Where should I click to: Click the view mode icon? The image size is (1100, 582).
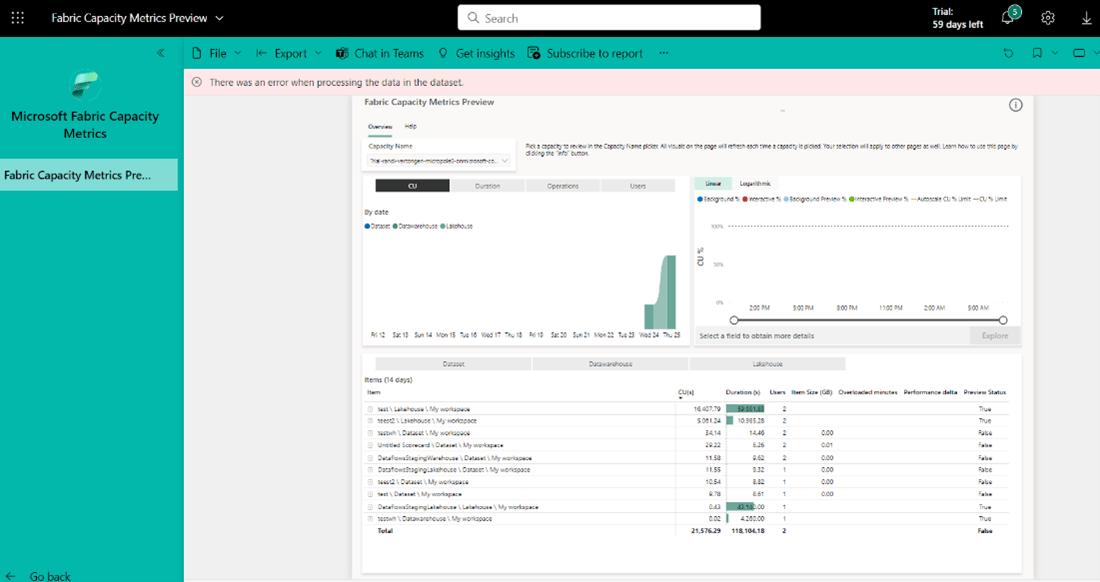[x=1079, y=53]
